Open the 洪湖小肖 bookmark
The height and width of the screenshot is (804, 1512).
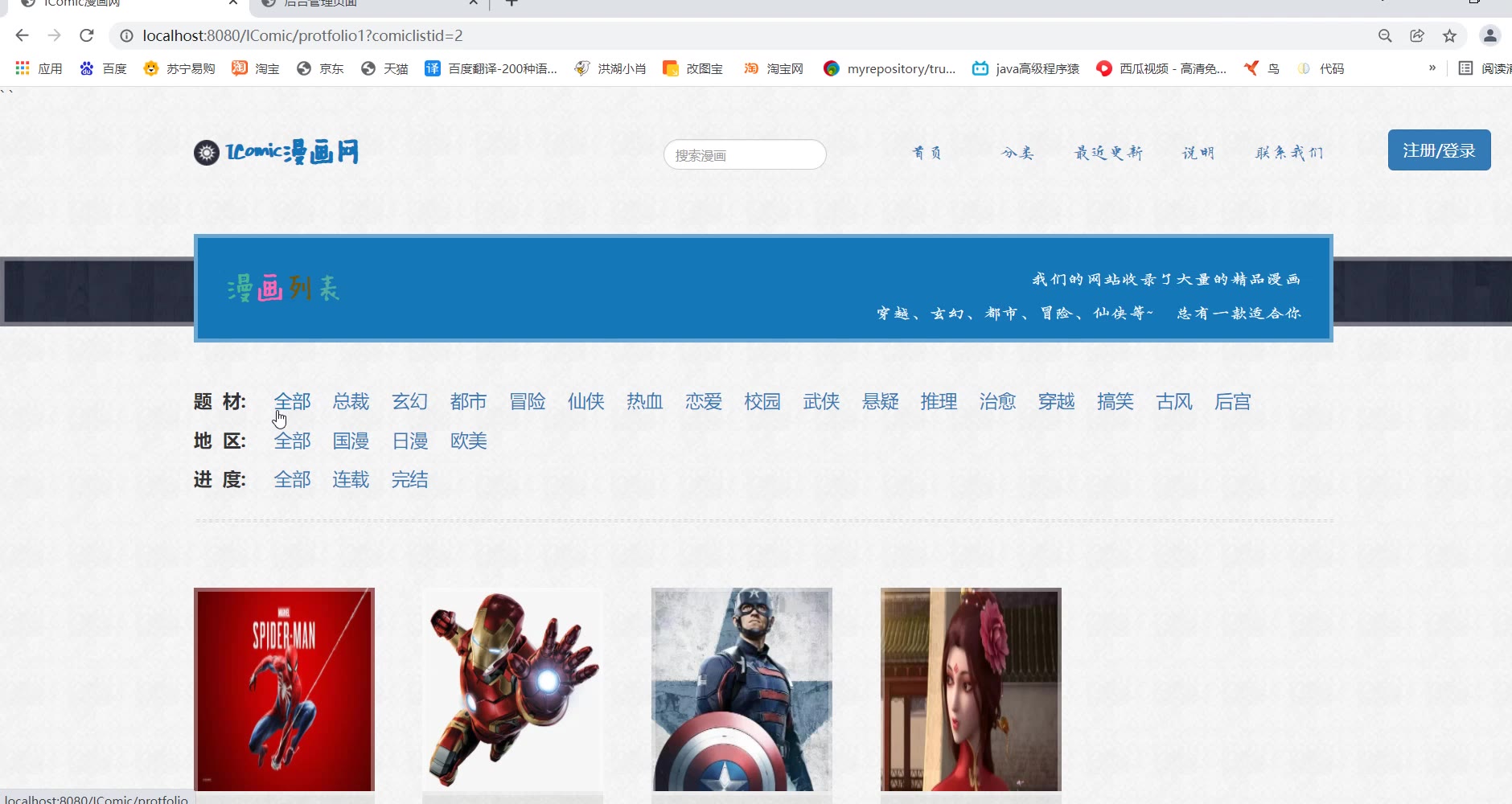(610, 68)
